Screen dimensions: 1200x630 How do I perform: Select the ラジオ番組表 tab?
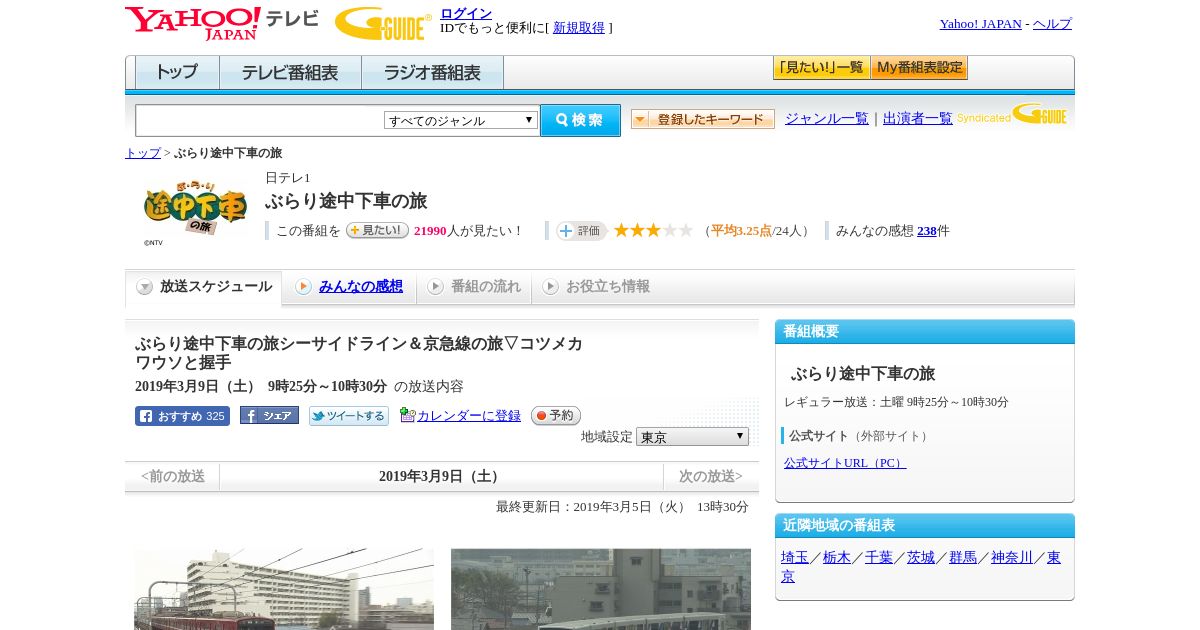coord(432,73)
